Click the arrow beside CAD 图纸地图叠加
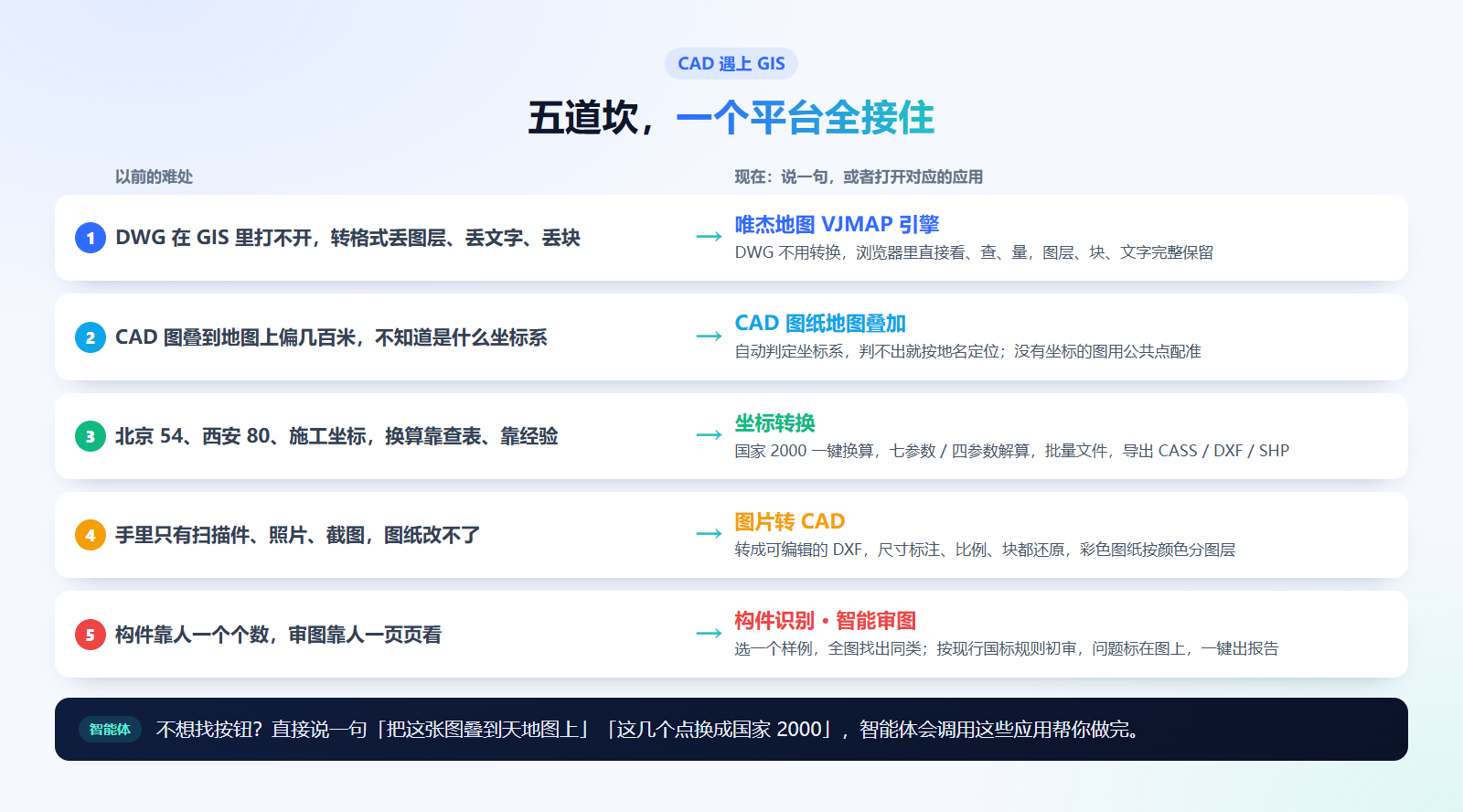This screenshot has width=1463, height=812. coord(709,337)
